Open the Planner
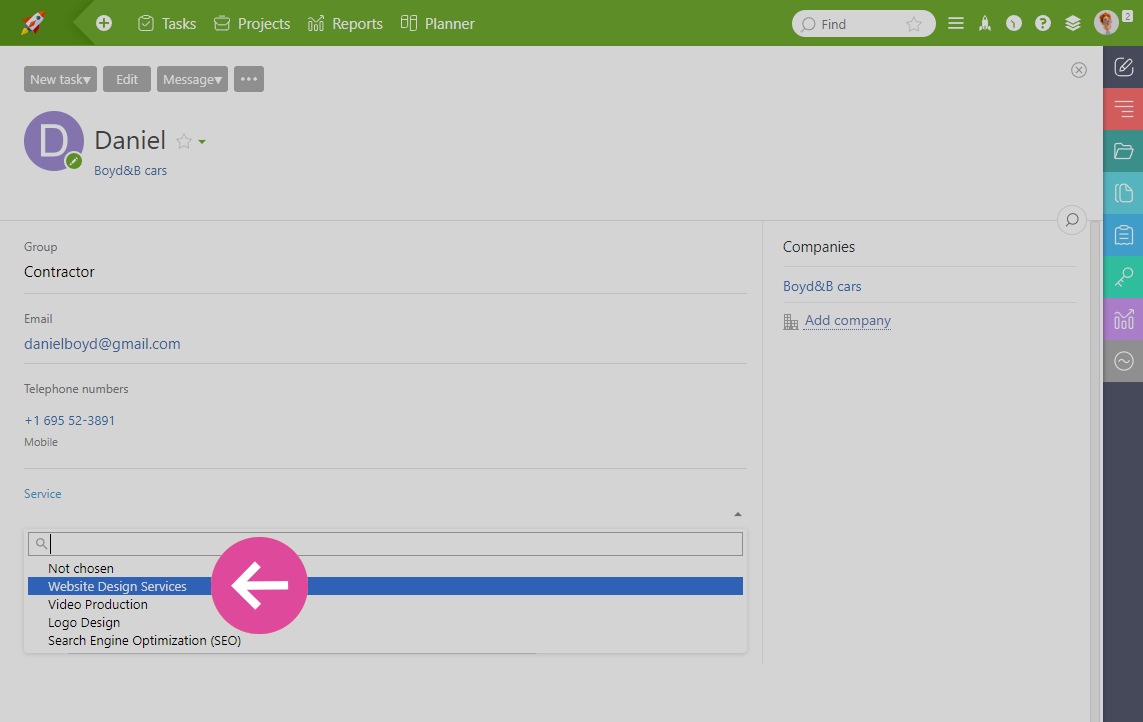This screenshot has height=722, width=1143. tap(437, 23)
